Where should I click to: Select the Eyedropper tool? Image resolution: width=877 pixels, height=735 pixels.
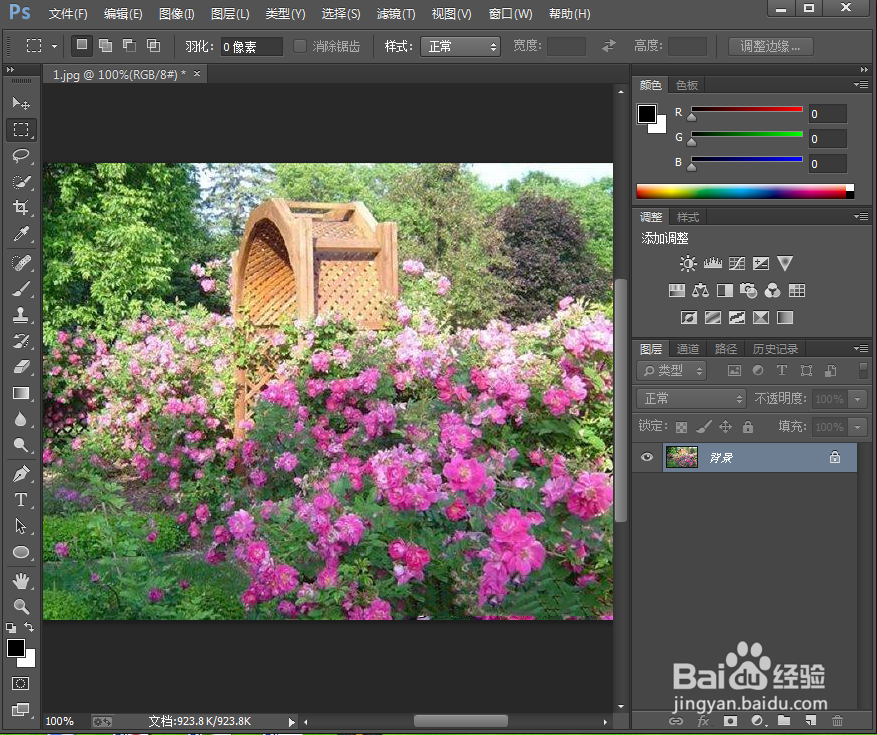[x=21, y=233]
